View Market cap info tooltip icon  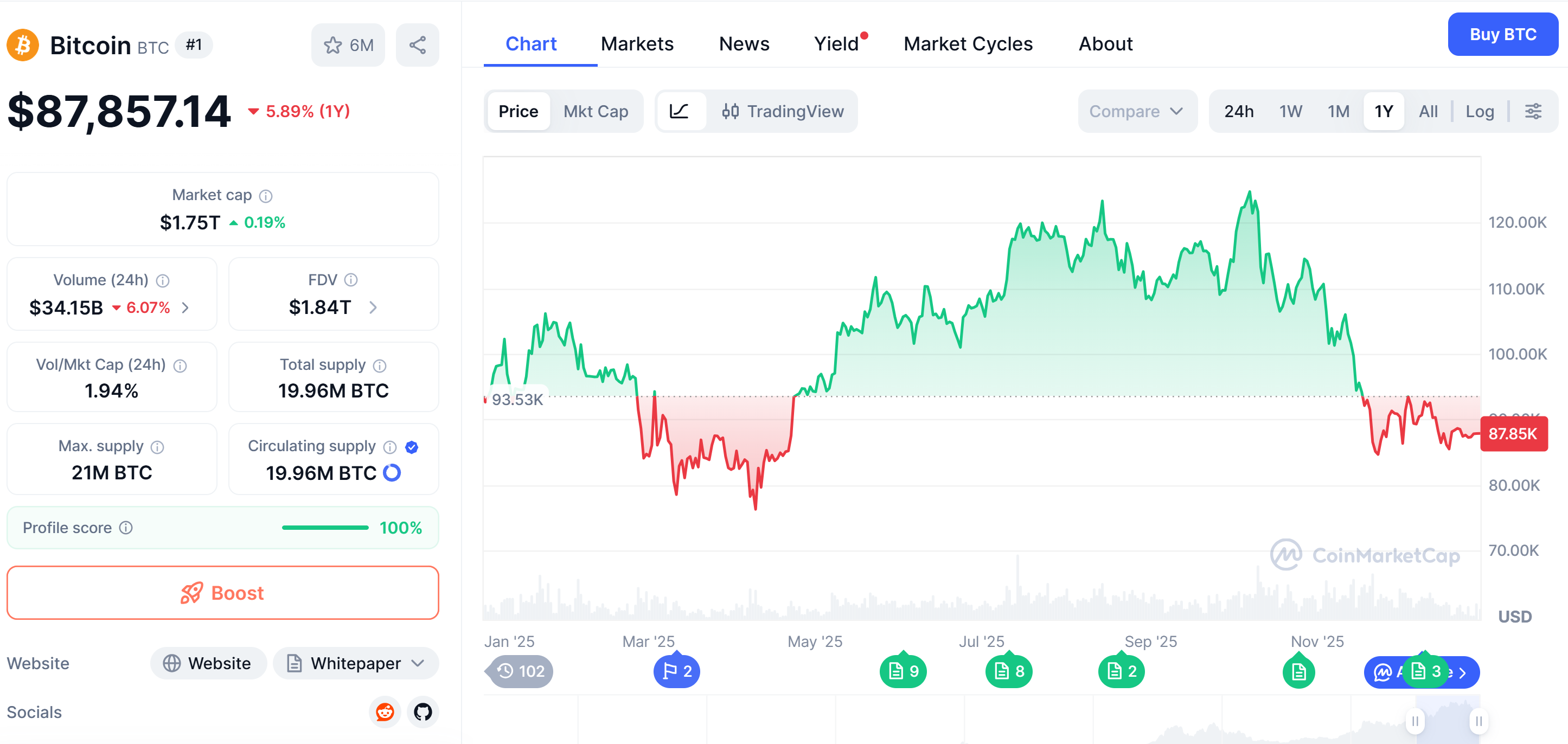(x=265, y=195)
